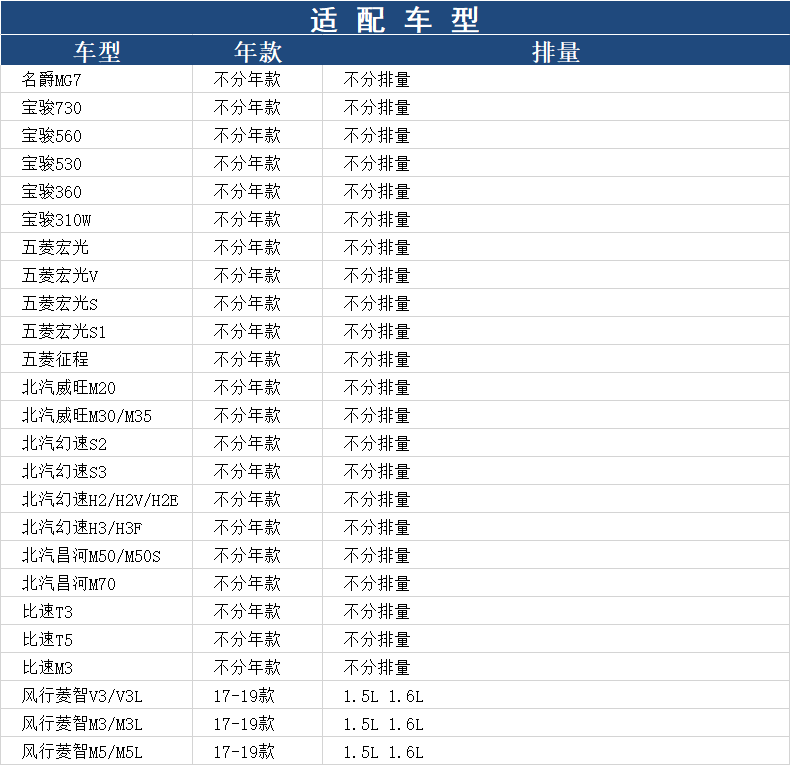Select 不分排量 in the 宝骏560 row
Viewport: 790px width, 765px height.
377,136
